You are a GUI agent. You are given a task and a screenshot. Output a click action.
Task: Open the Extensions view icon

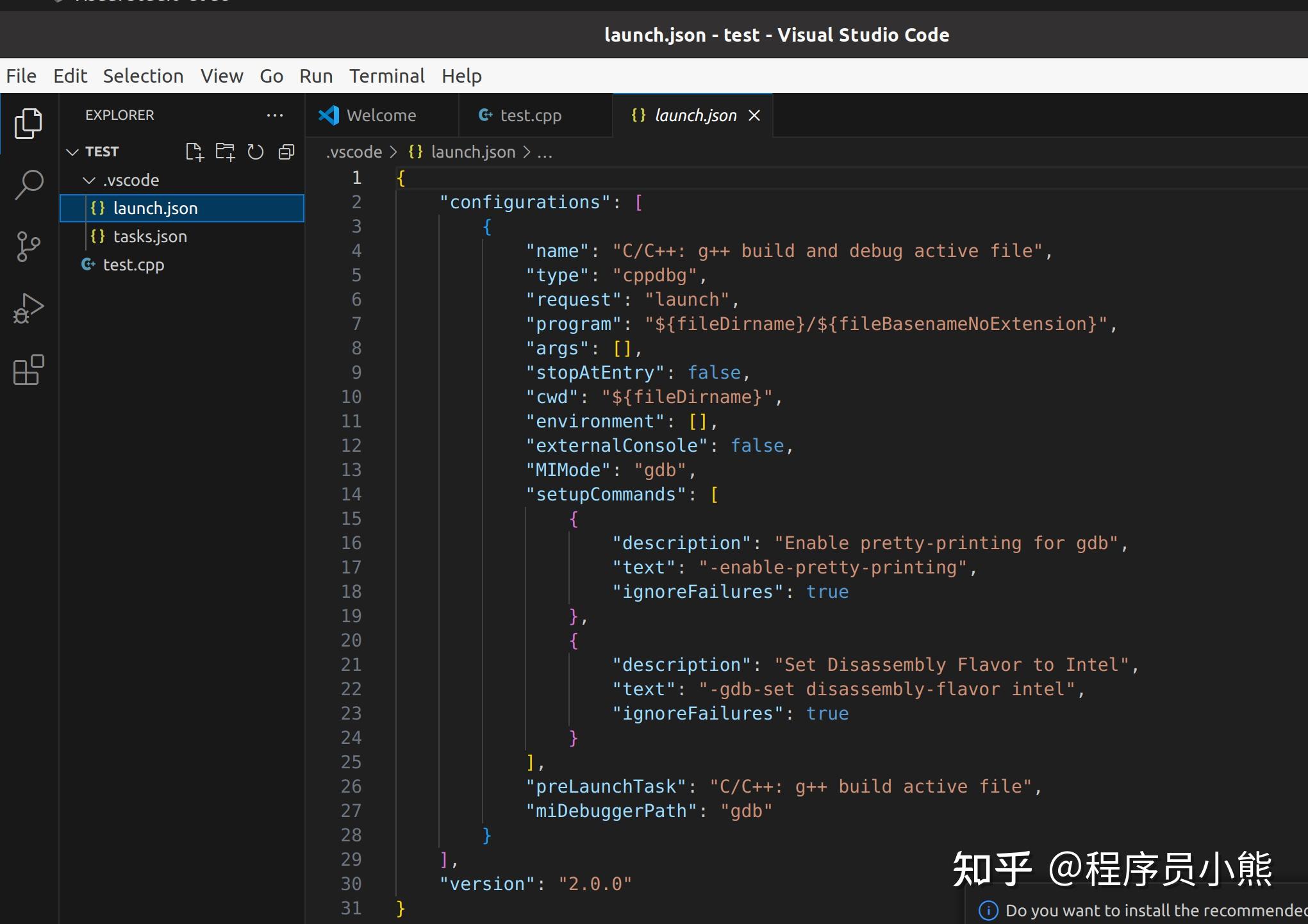pyautogui.click(x=28, y=370)
